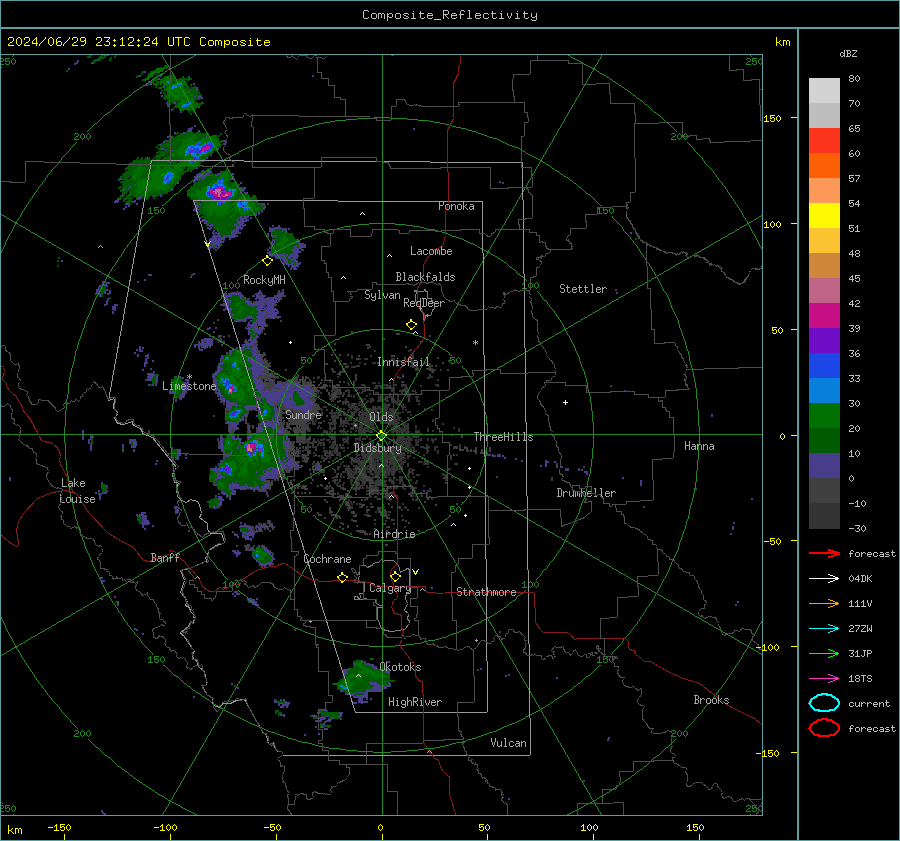
Task: Click the -100 tick on bottom axis
Action: click(x=165, y=827)
